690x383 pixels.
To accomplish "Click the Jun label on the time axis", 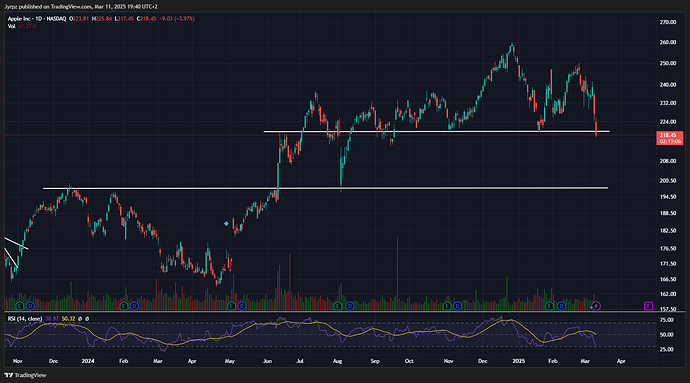I will [x=267, y=361].
